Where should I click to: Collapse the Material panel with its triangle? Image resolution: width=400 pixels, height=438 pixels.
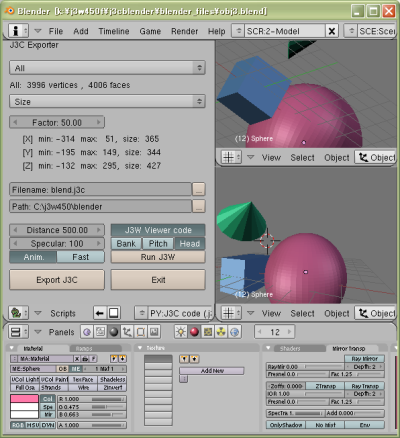pos(12,348)
